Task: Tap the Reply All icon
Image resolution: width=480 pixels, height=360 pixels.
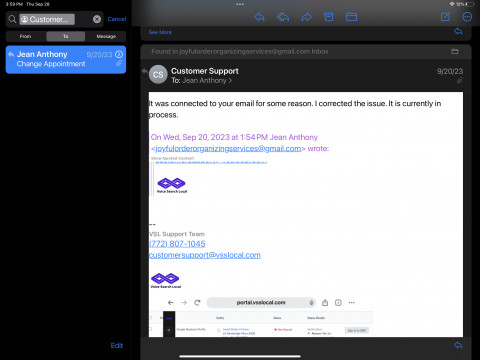Action: pyautogui.click(x=283, y=17)
